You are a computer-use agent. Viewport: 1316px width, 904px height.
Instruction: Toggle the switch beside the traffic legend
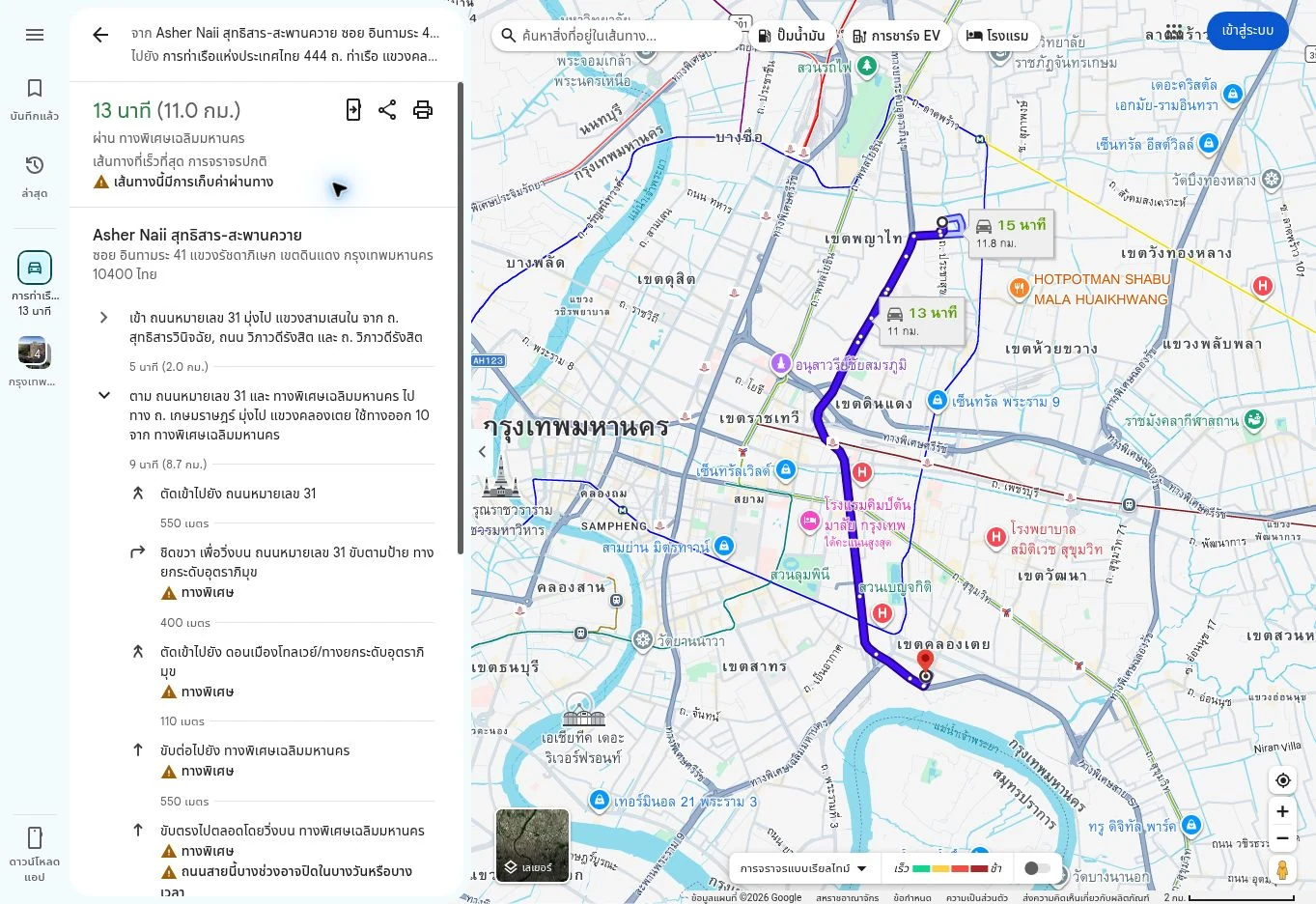pyautogui.click(x=1038, y=868)
